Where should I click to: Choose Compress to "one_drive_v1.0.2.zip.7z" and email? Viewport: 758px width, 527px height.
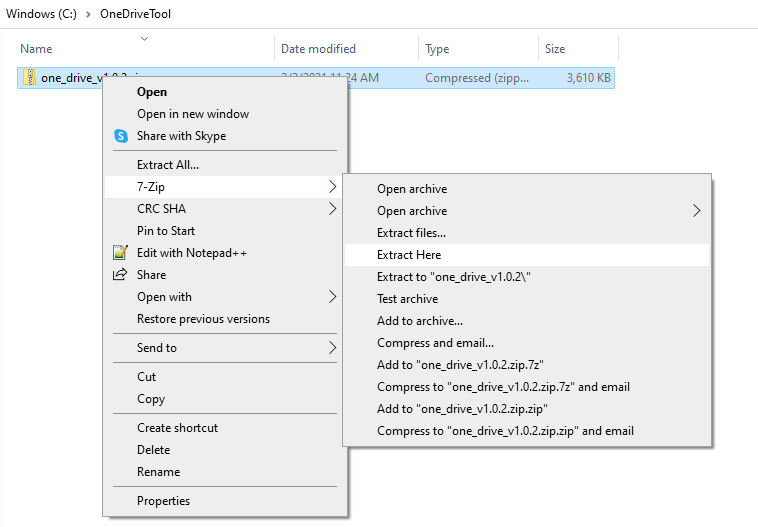pyautogui.click(x=527, y=387)
